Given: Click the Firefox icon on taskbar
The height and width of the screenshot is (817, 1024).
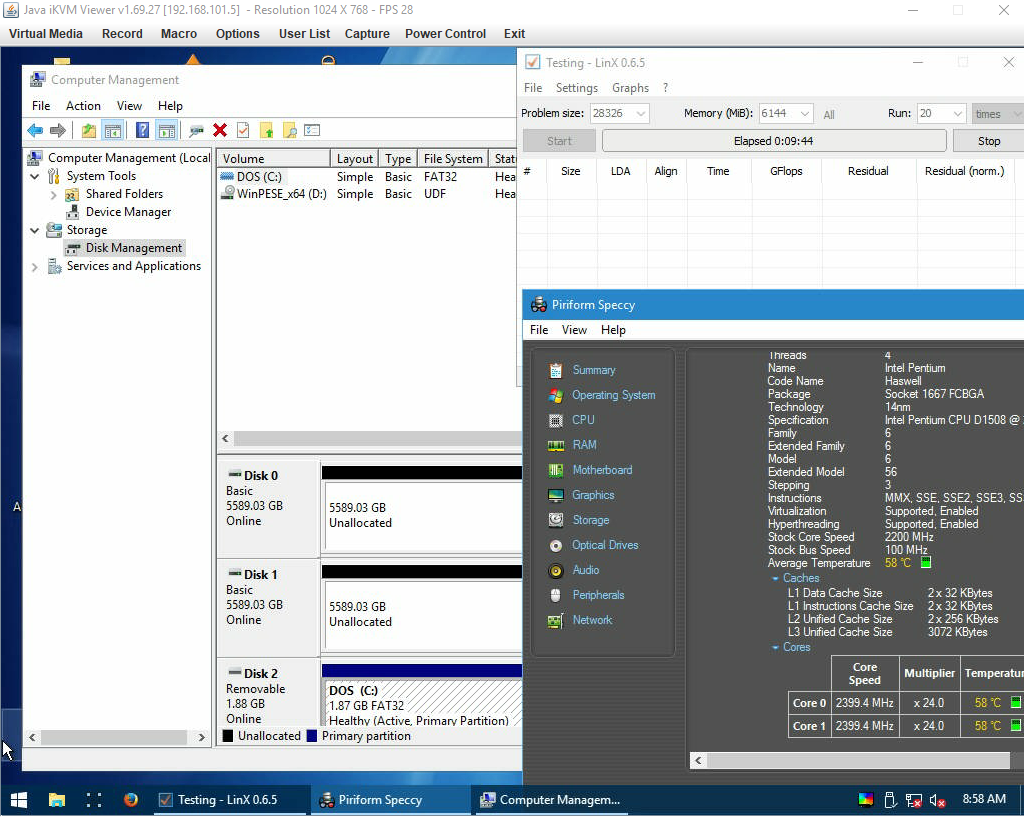Looking at the screenshot, I should click(x=131, y=799).
